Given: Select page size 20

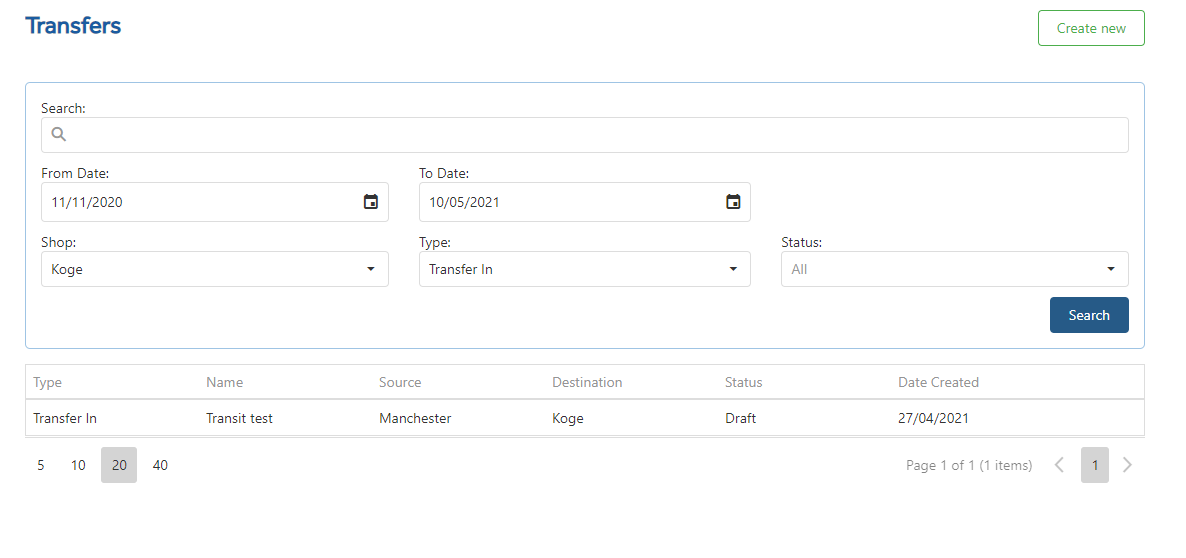Looking at the screenshot, I should (x=119, y=465).
